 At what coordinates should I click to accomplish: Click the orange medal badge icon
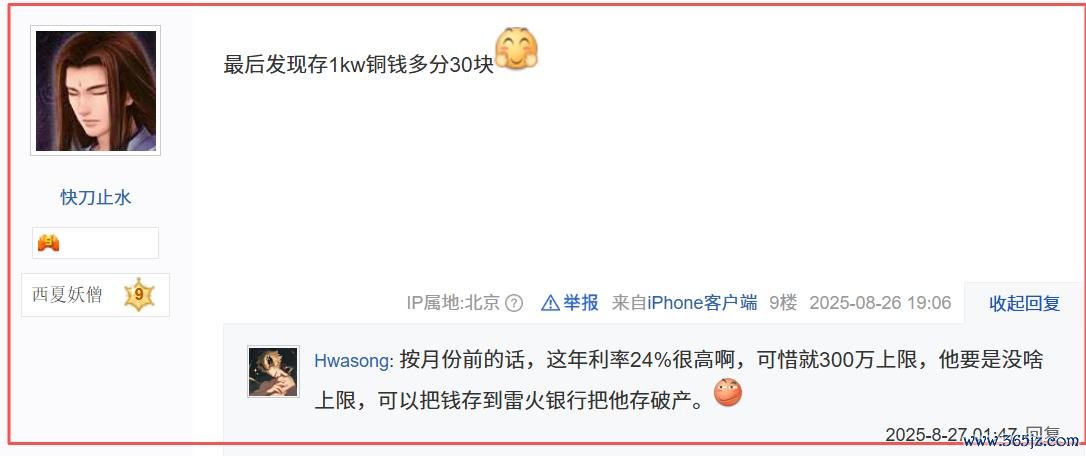tap(48, 243)
